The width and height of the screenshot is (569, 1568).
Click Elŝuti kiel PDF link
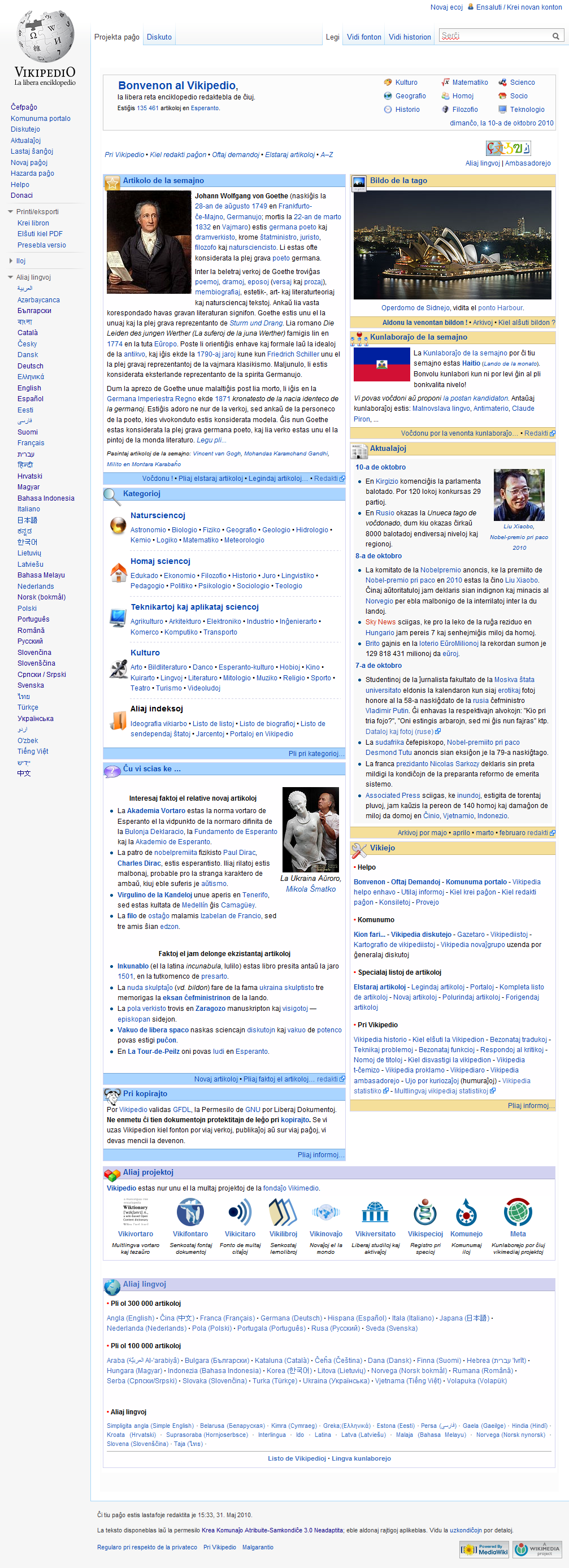[x=40, y=234]
